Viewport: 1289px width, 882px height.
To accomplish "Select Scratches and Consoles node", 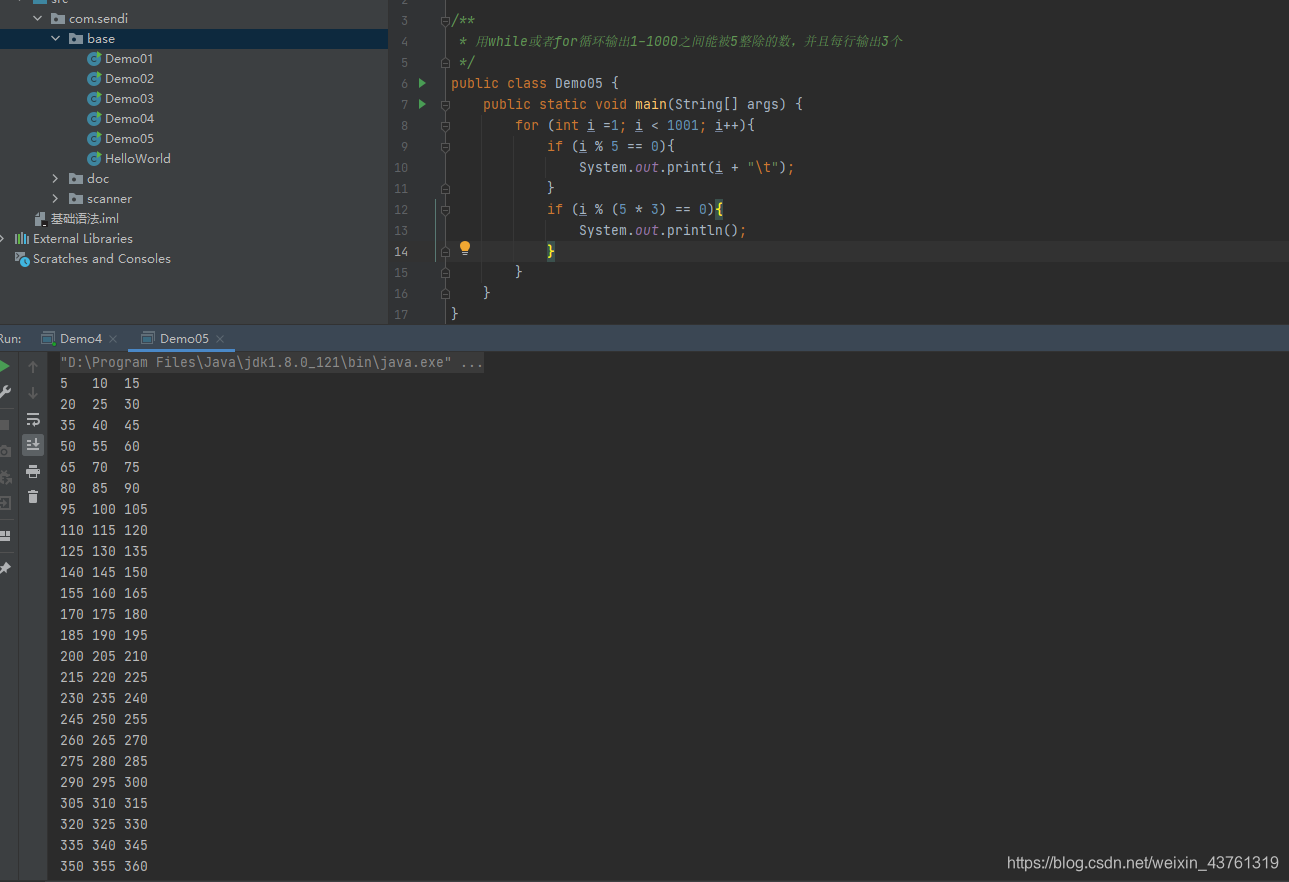I will [102, 259].
